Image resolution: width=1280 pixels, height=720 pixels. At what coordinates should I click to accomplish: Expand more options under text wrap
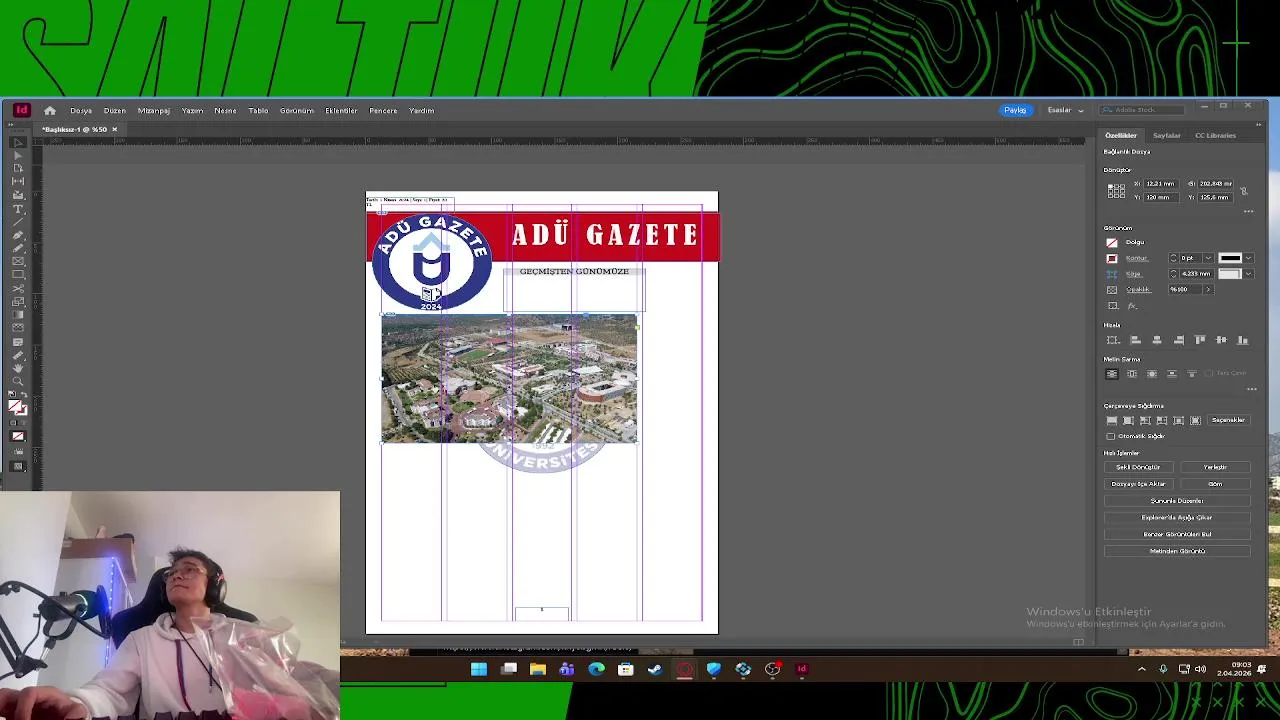point(1251,389)
